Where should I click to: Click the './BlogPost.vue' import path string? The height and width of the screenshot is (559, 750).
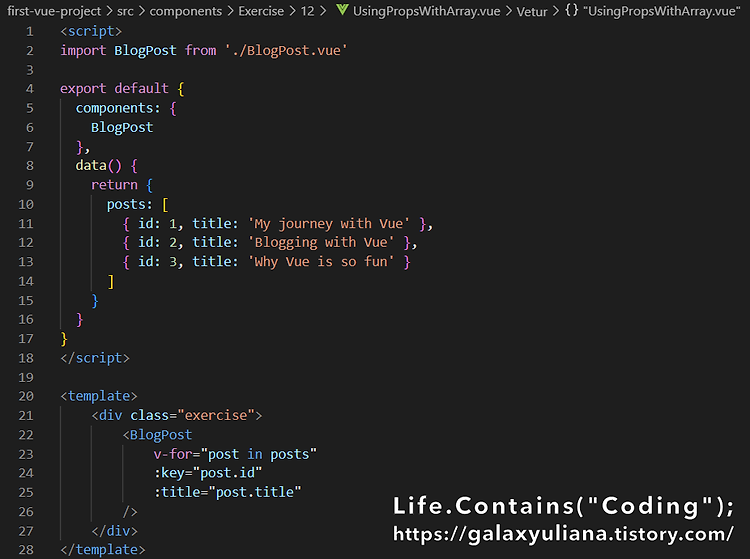286,51
